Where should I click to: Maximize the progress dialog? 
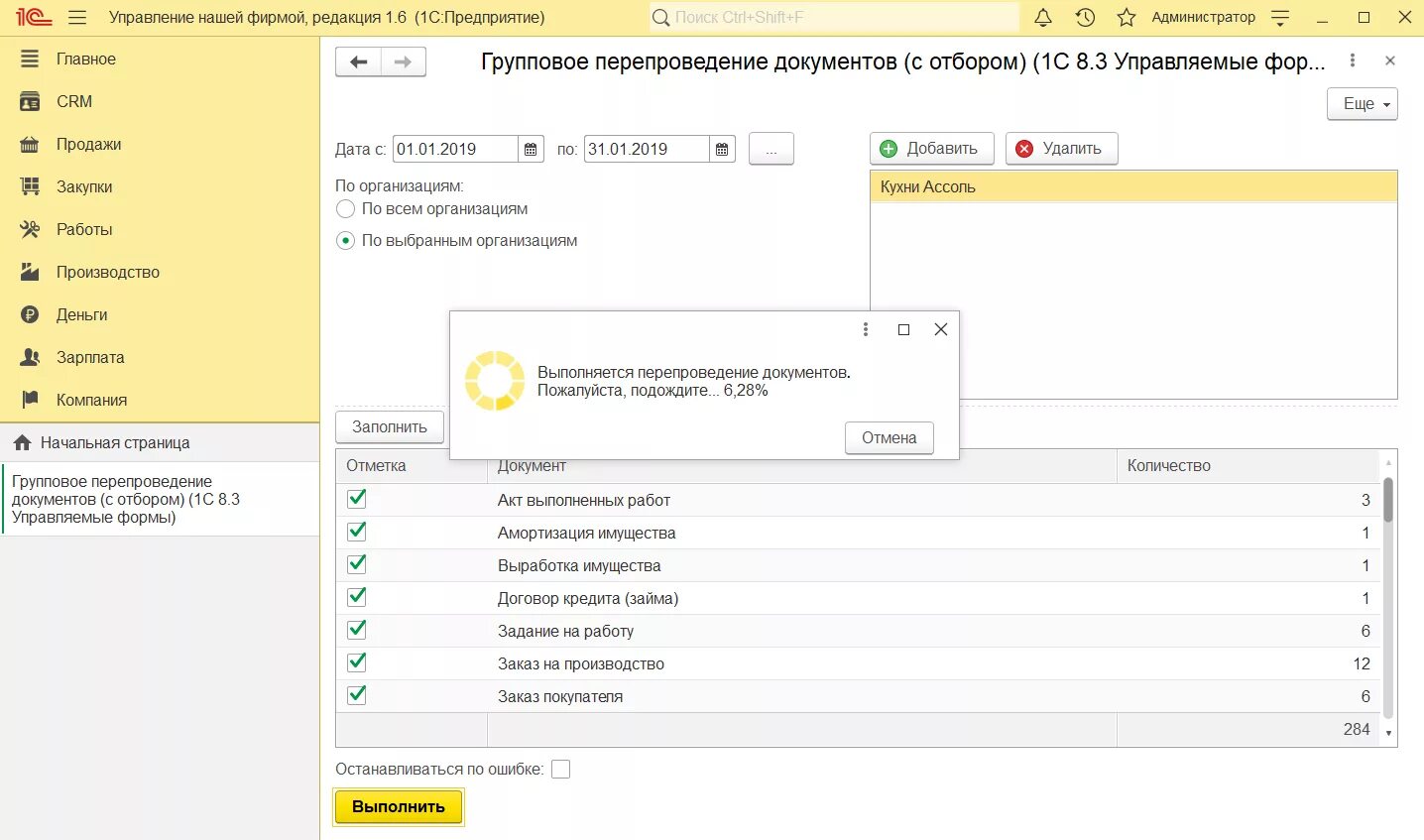click(x=903, y=329)
